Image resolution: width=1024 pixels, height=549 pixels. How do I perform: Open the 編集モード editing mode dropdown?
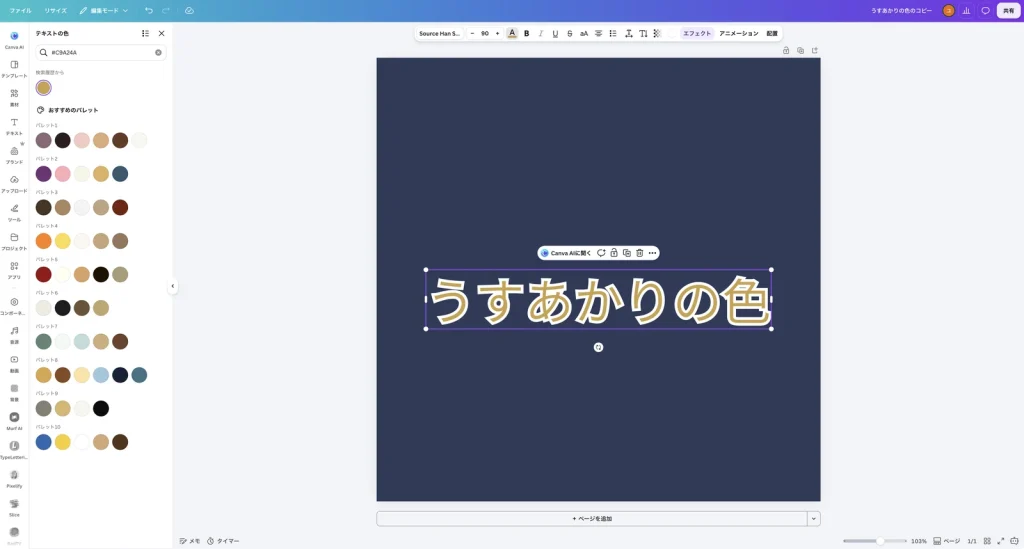tap(104, 10)
